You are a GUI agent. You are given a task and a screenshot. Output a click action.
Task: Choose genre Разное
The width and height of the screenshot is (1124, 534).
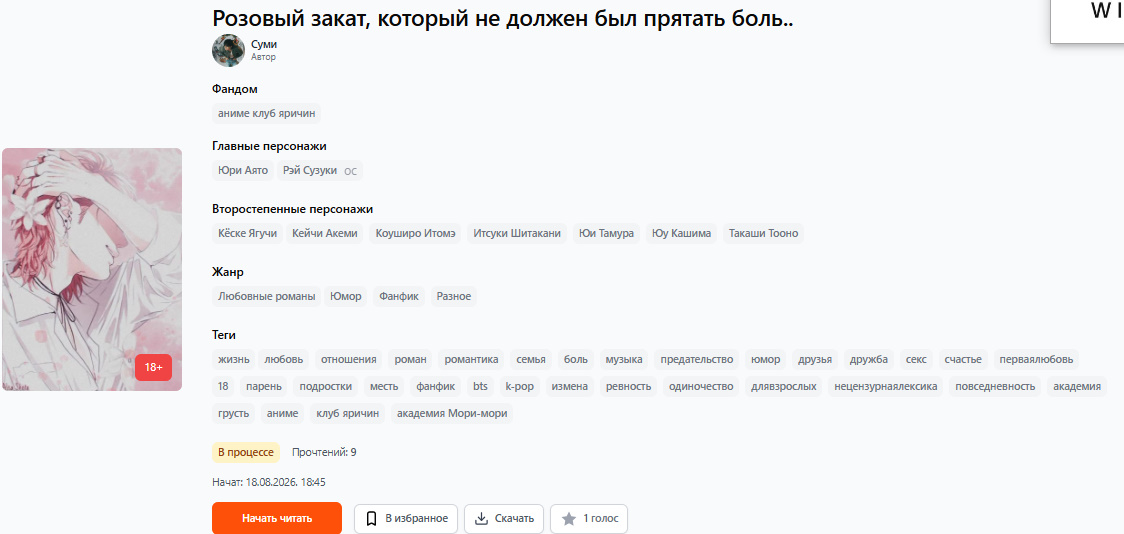[x=454, y=296]
